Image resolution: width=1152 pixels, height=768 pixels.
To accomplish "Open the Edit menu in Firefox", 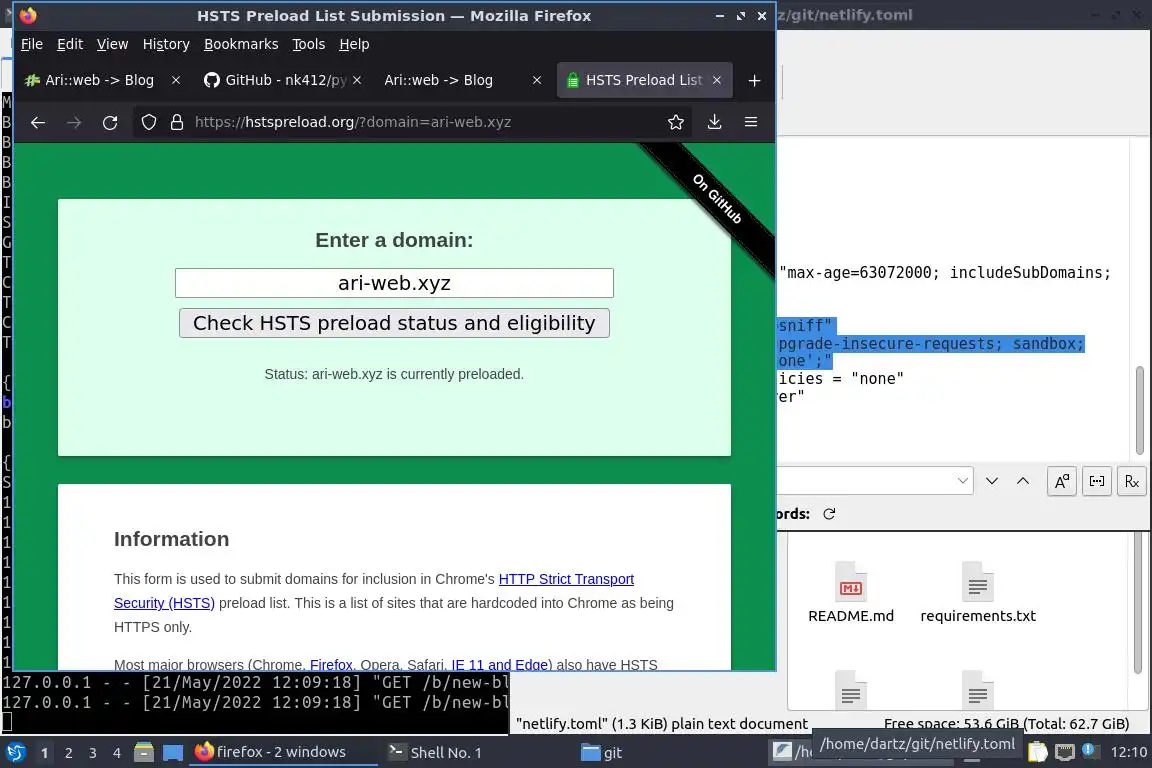I will click(x=70, y=44).
